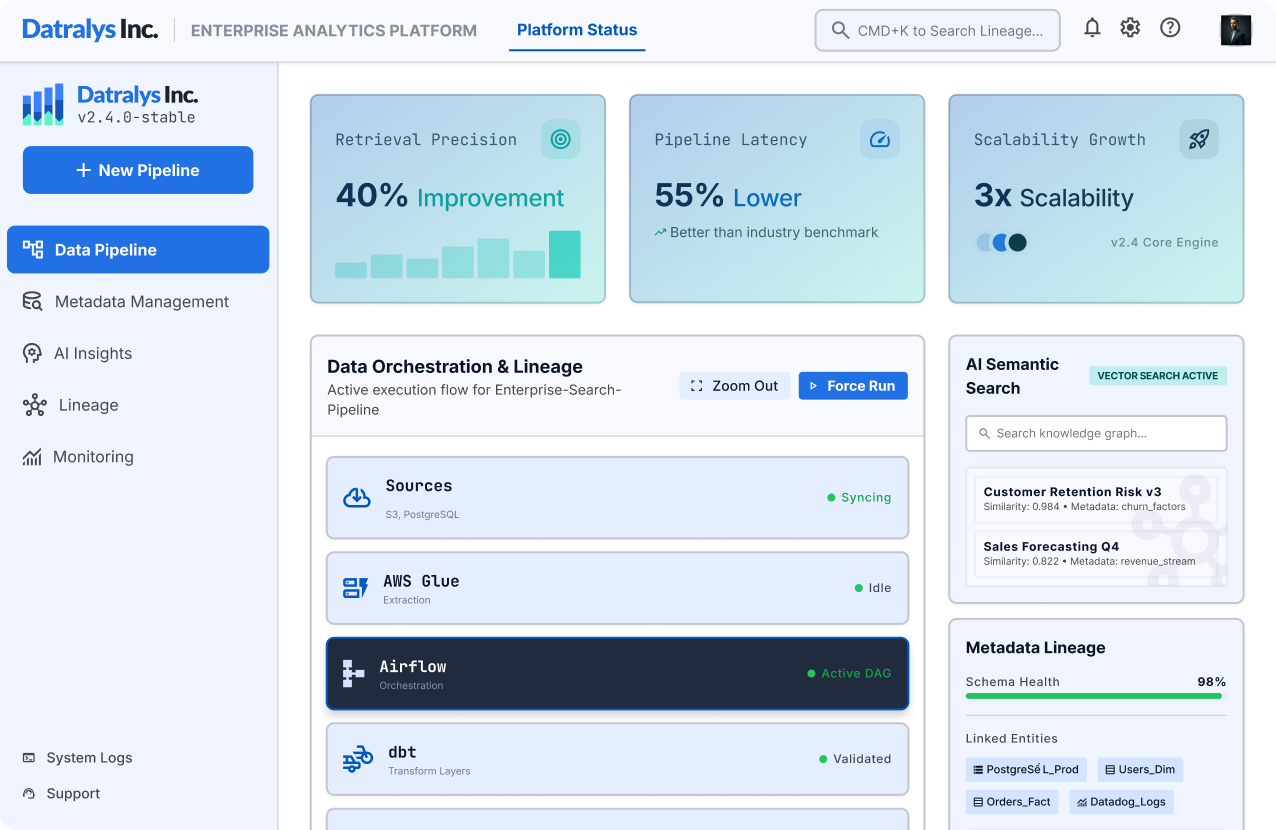The width and height of the screenshot is (1276, 830).
Task: Go to AI Insights
Action: (x=138, y=353)
